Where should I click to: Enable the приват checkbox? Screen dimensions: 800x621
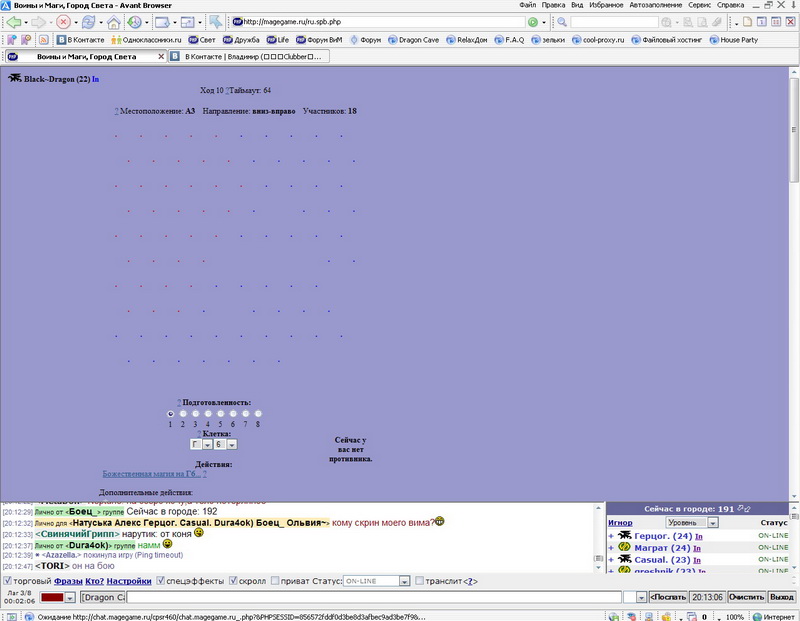point(275,581)
